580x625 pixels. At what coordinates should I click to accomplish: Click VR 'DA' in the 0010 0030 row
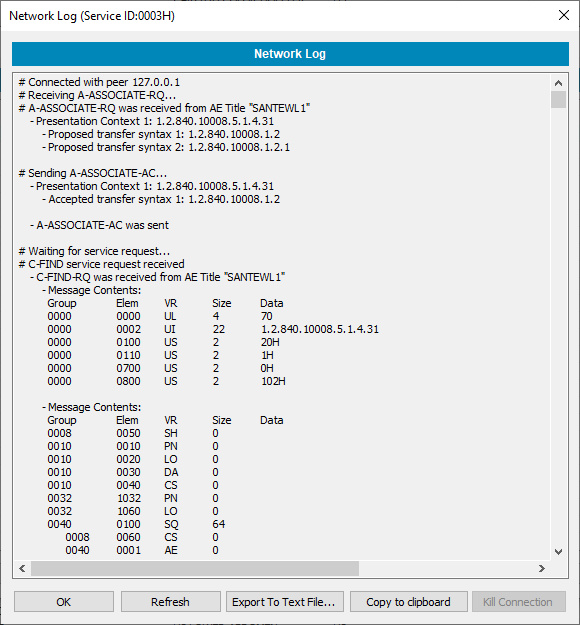click(x=171, y=472)
